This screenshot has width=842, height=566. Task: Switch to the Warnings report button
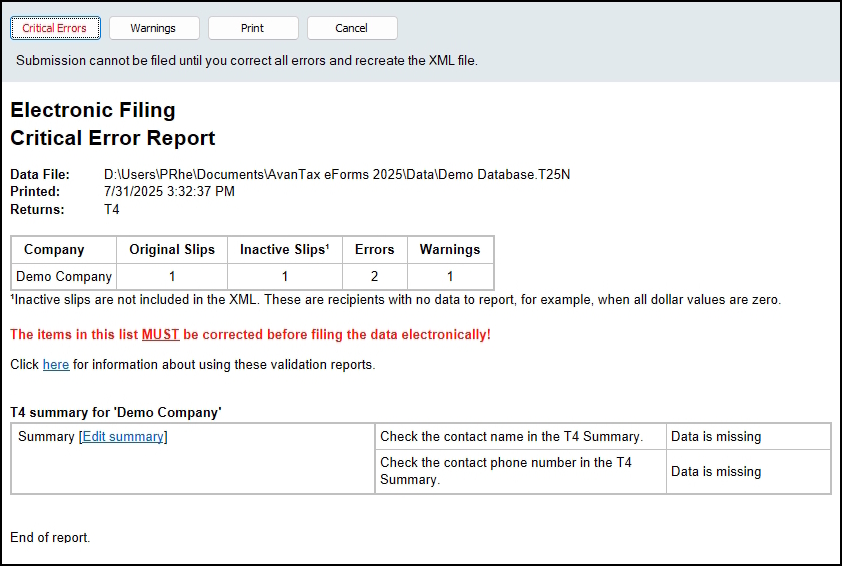[153, 28]
